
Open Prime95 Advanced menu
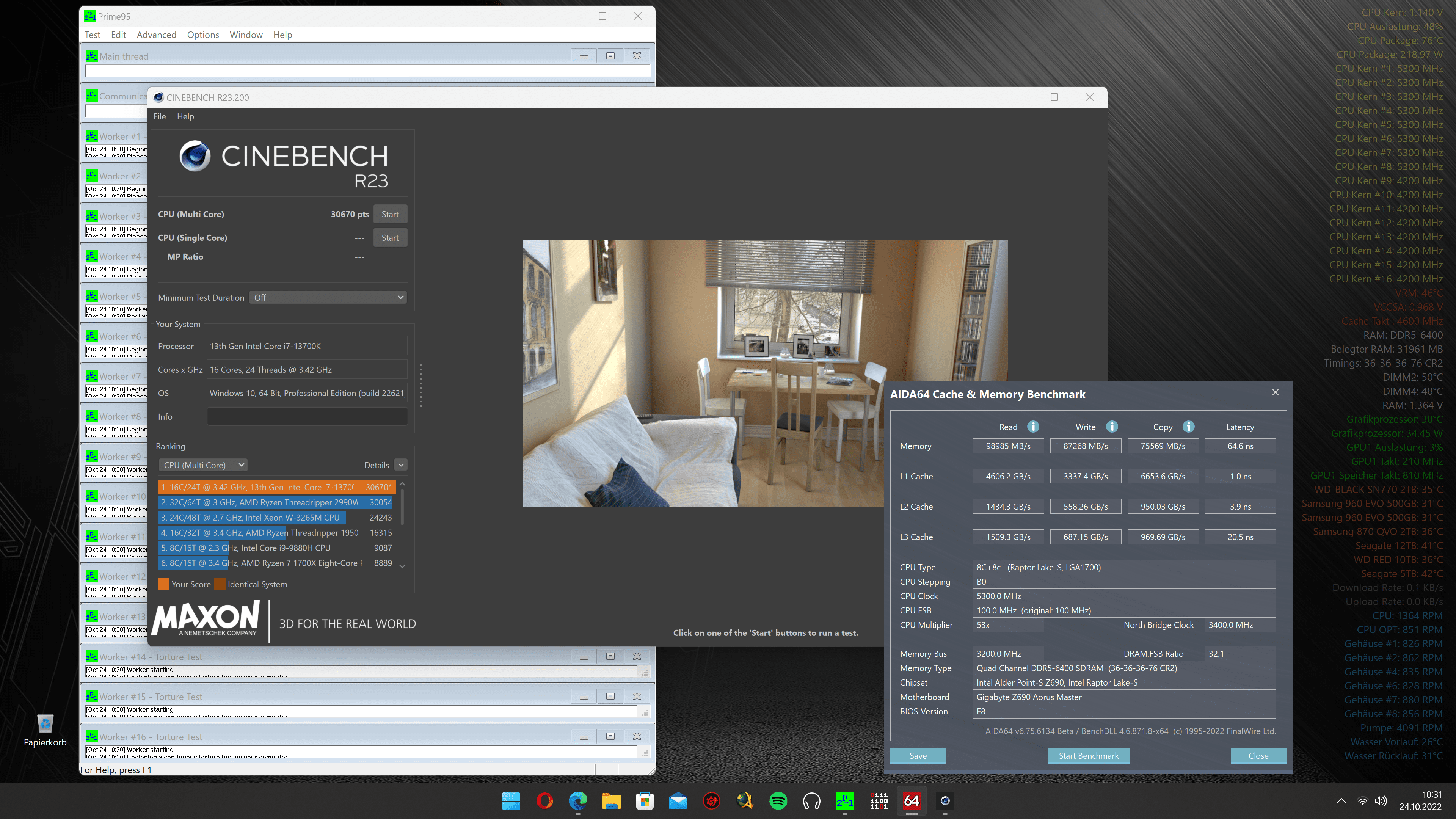(156, 35)
